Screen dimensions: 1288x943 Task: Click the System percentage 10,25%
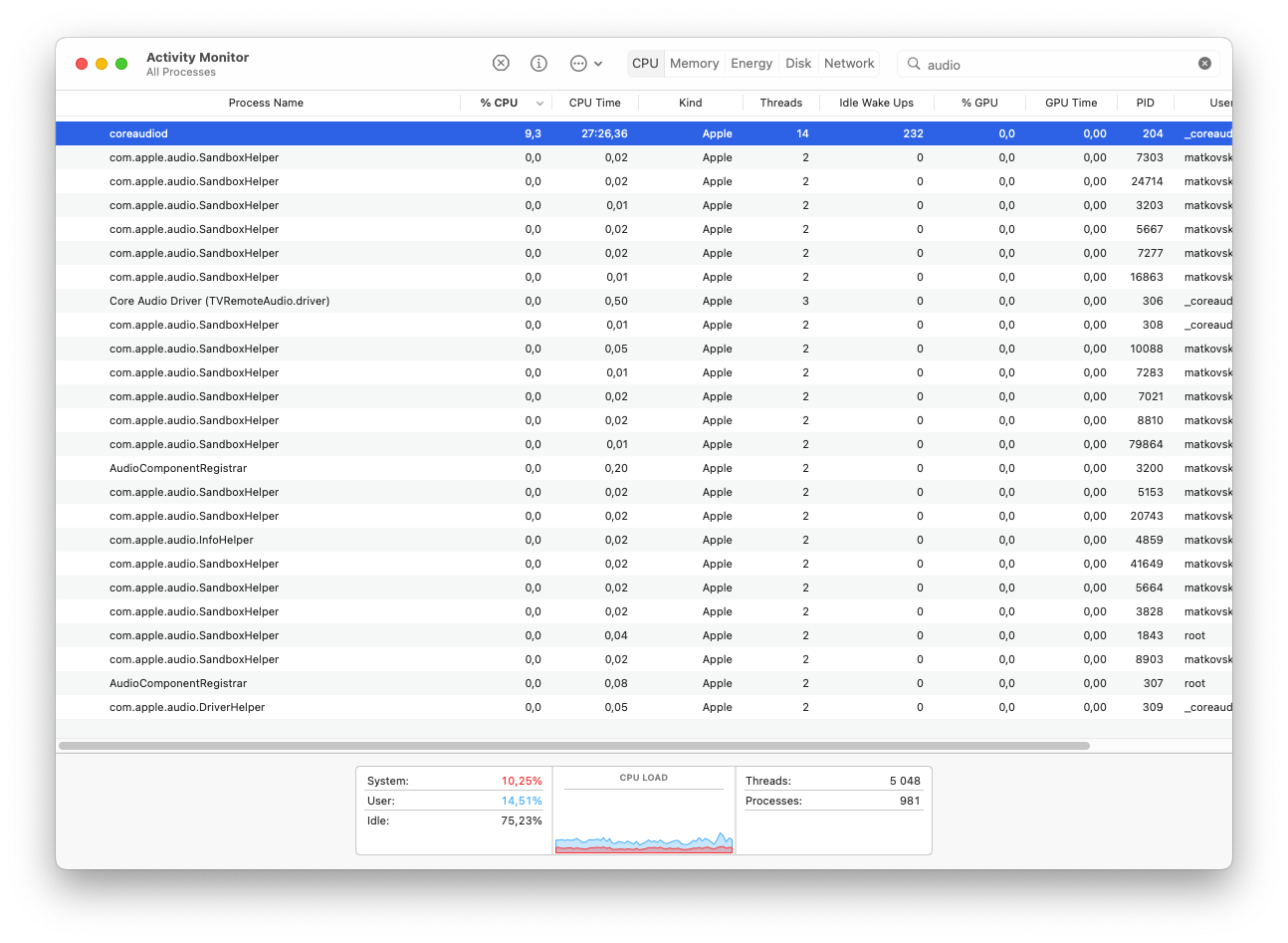[522, 781]
